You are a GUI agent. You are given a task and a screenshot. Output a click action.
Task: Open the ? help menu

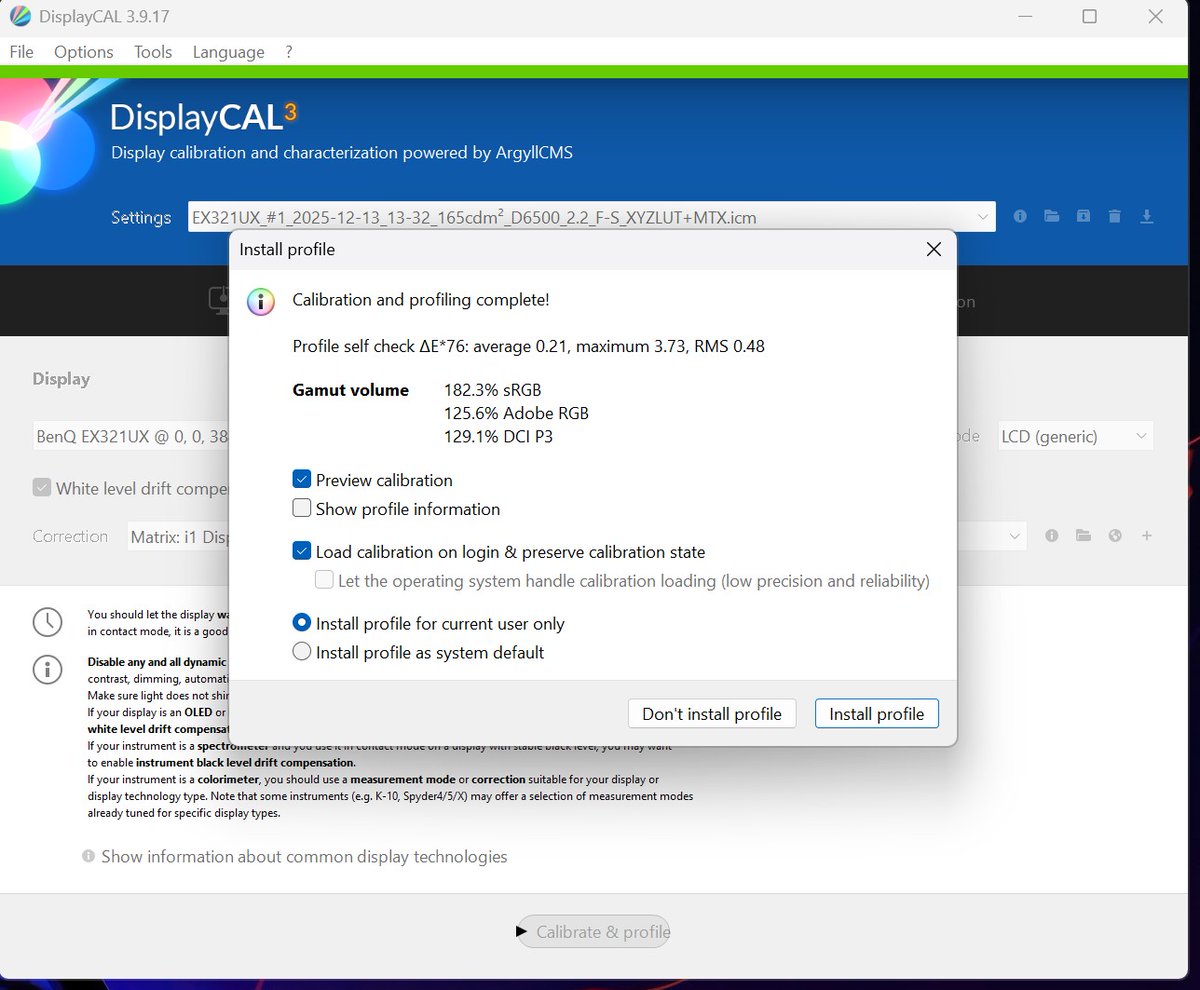pyautogui.click(x=289, y=52)
